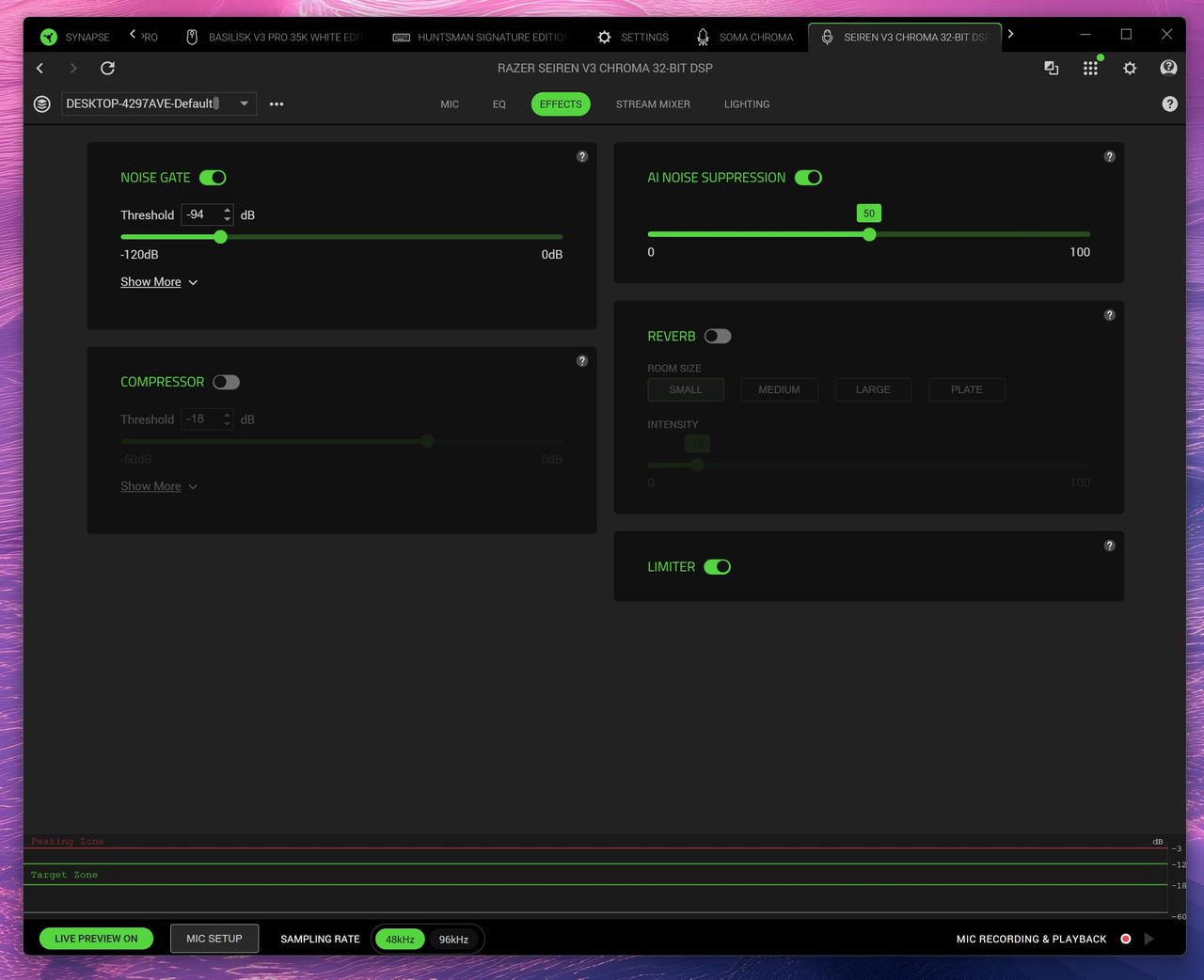Go back with the back arrow

40,68
